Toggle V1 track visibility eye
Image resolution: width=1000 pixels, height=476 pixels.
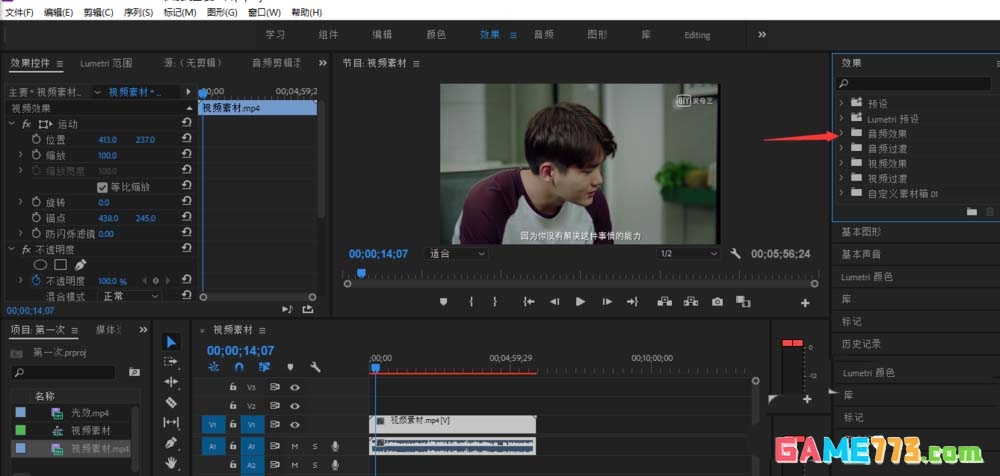point(295,425)
